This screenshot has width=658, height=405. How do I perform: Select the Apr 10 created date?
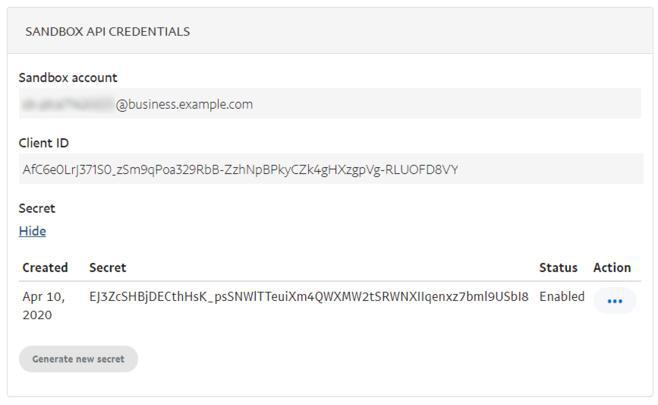click(x=42, y=297)
